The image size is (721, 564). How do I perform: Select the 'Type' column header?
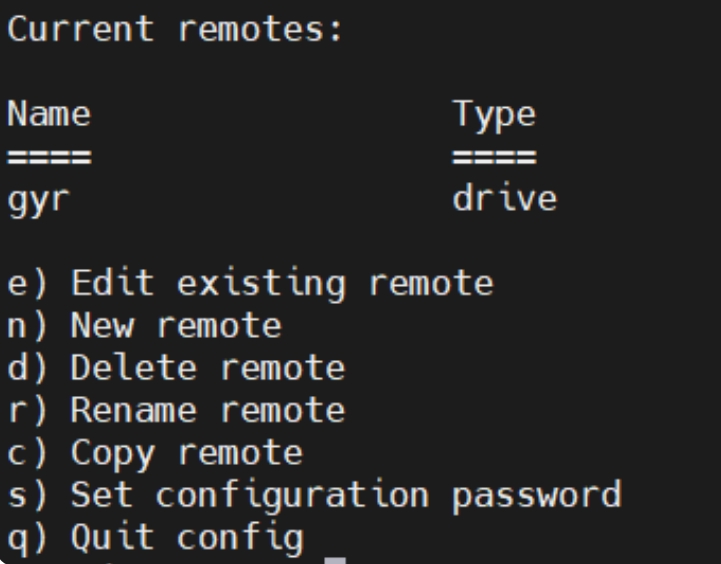tap(495, 116)
